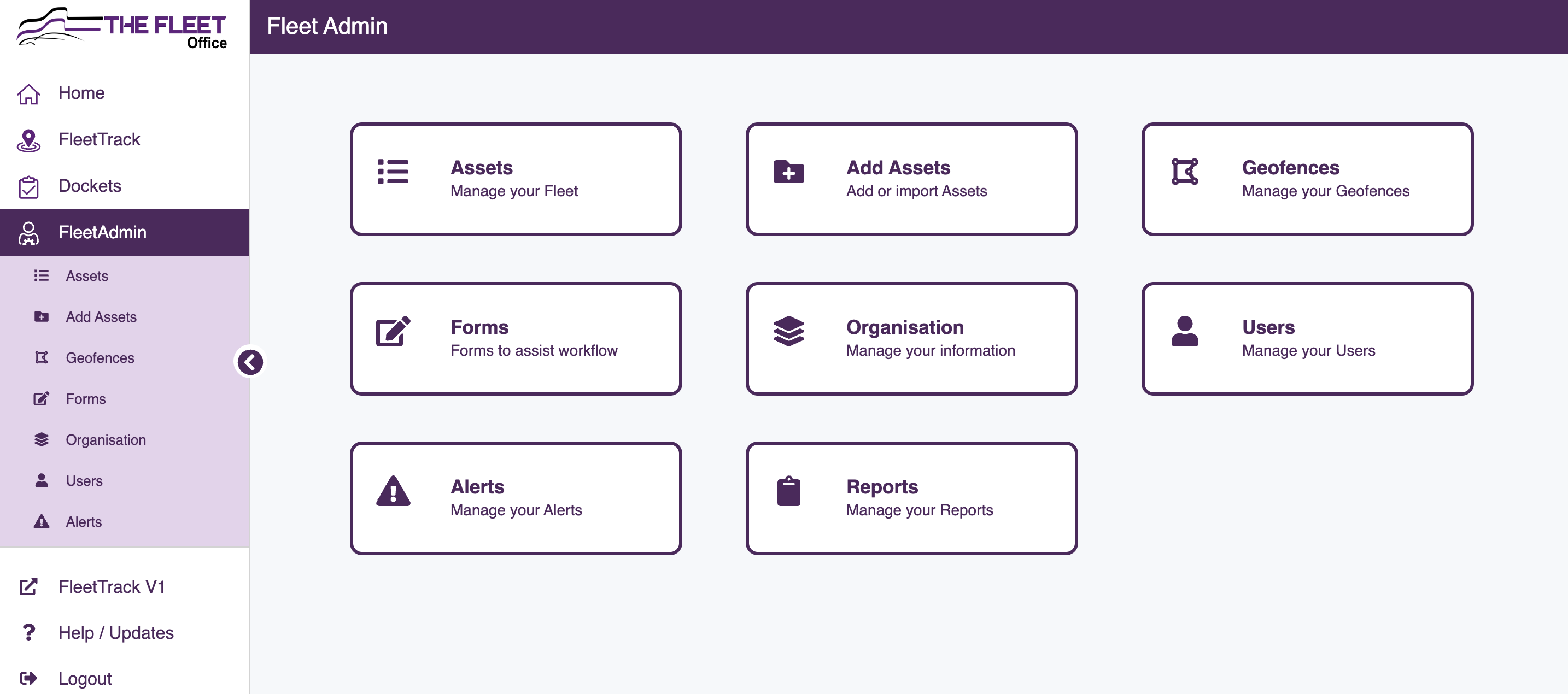Open FleetTrack V1 via the external link icon
Screen dimensions: 1568x694
tap(28, 586)
